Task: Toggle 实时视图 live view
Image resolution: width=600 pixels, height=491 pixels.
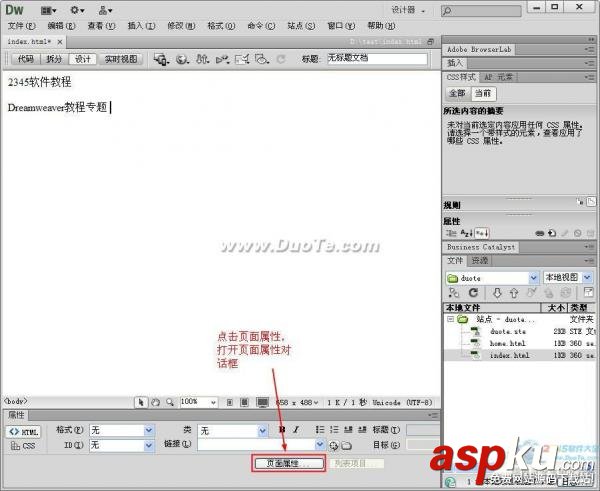Action: [121, 59]
